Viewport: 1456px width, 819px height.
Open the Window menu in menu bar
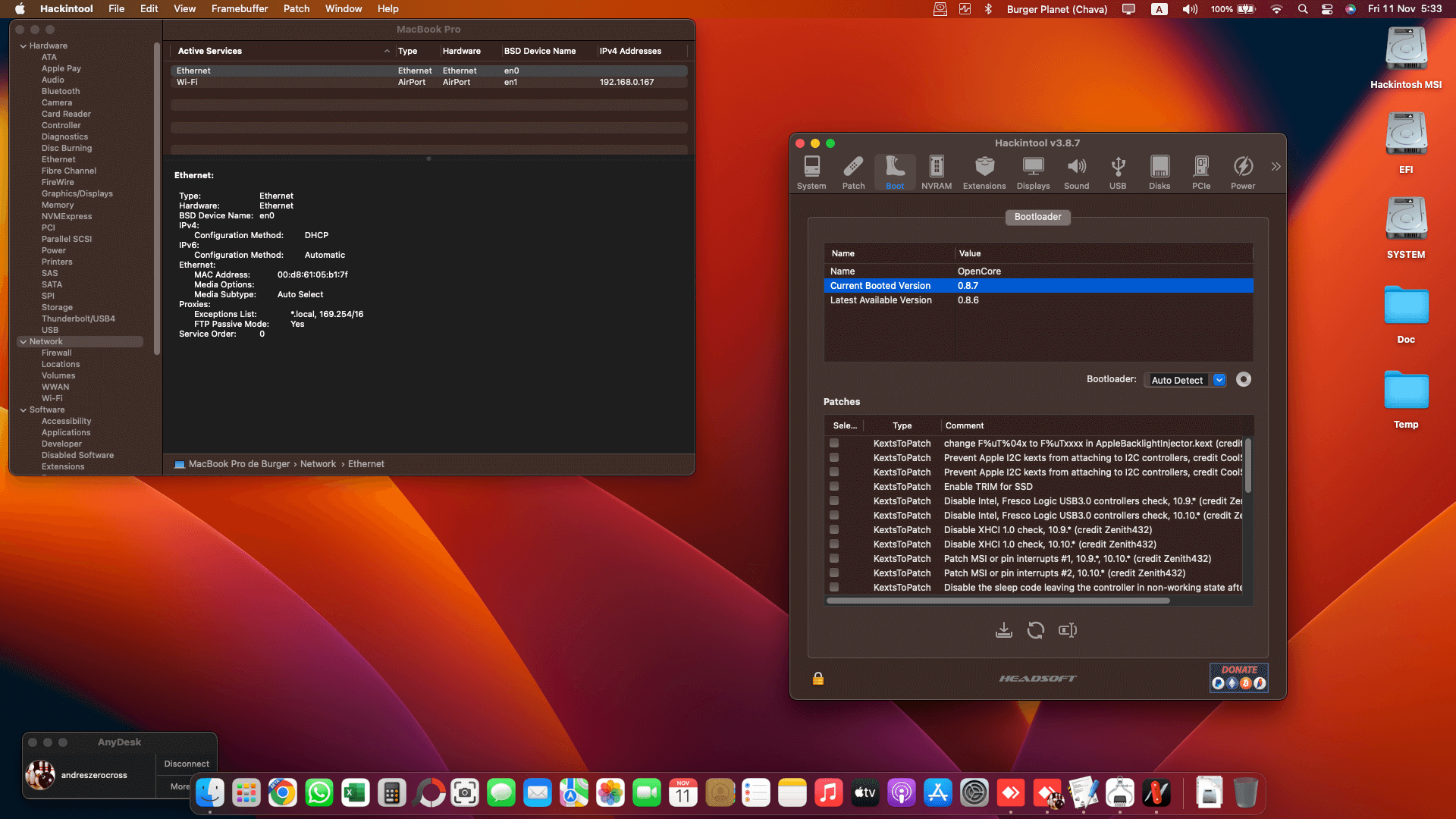pyautogui.click(x=344, y=8)
